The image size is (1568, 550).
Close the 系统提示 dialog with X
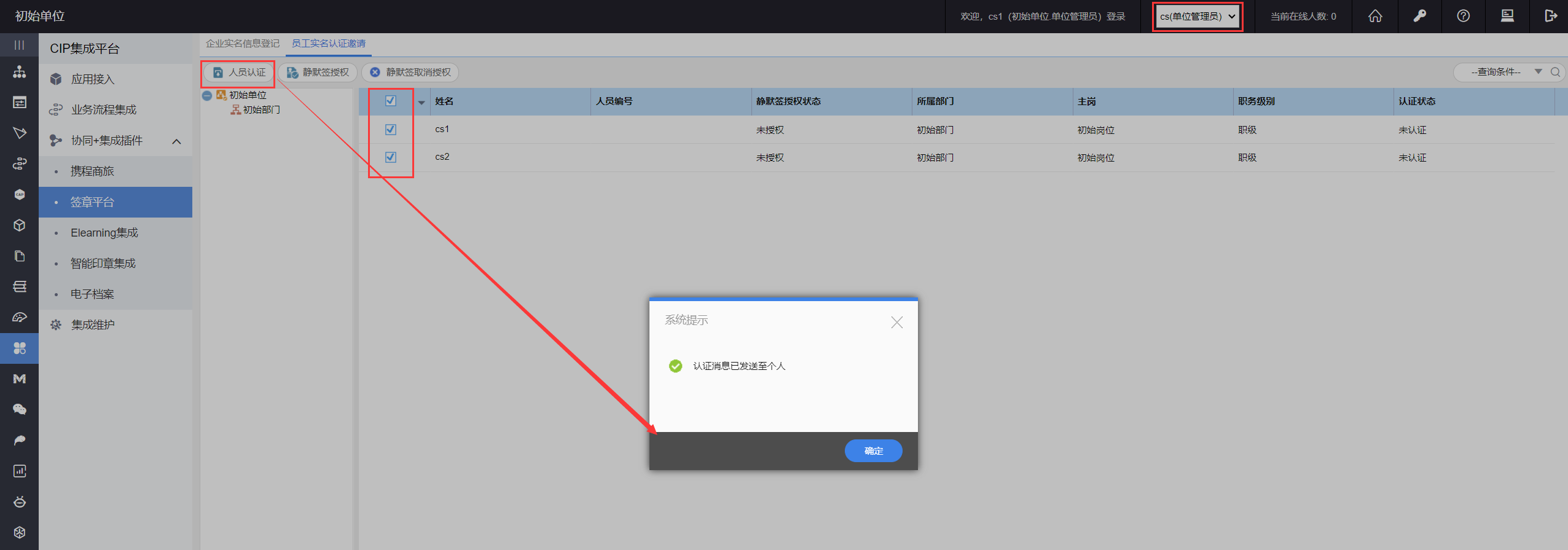[897, 323]
